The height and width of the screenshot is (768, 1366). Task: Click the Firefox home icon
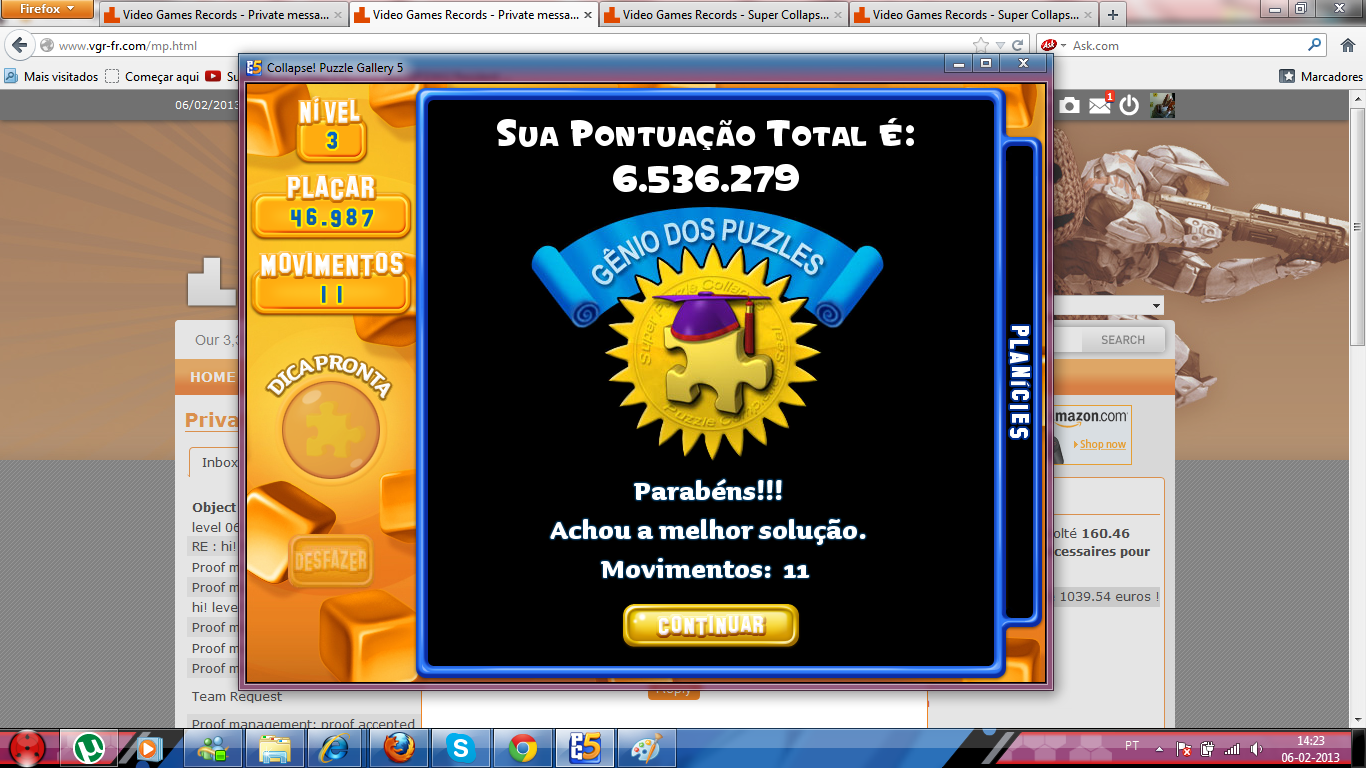click(x=1346, y=45)
